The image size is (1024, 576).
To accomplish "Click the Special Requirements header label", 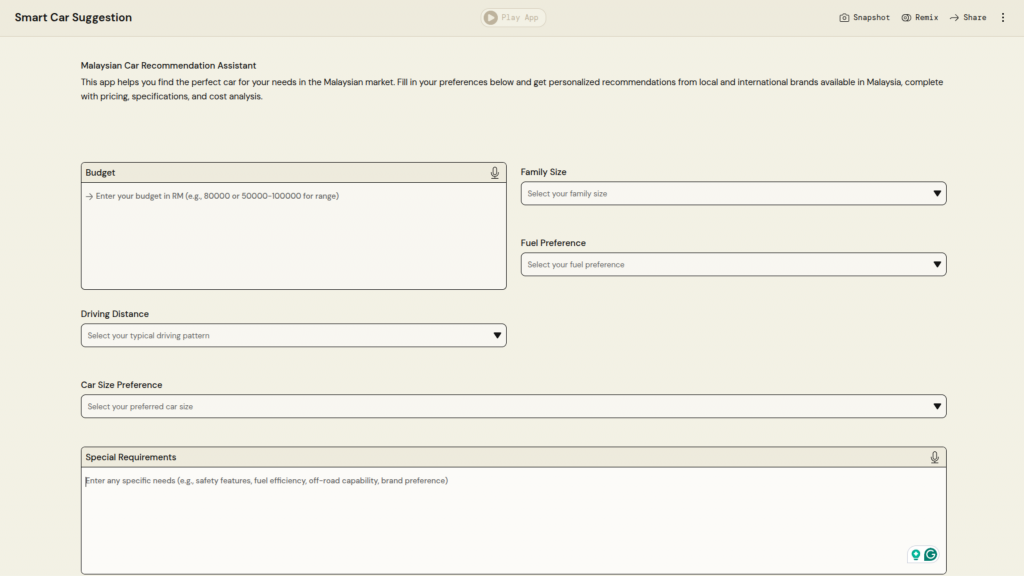I will [130, 457].
